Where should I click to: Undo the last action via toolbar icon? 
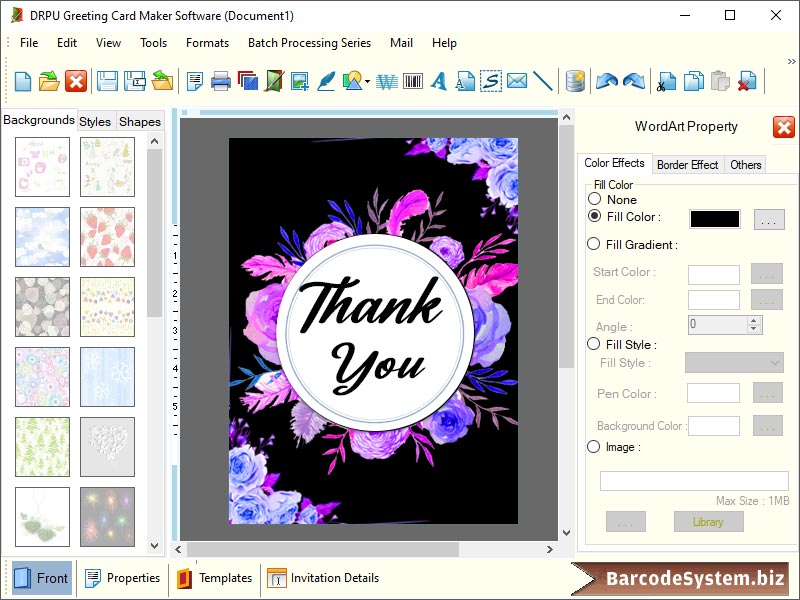pyautogui.click(x=608, y=82)
